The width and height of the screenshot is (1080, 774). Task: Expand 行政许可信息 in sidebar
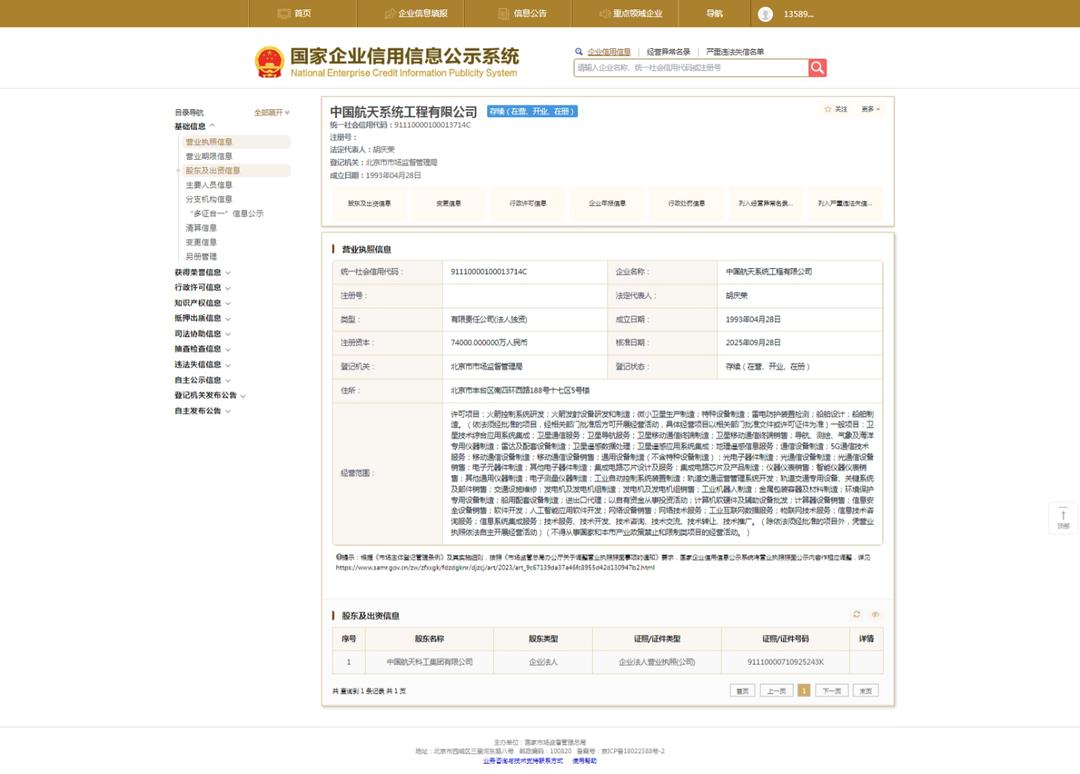(x=202, y=287)
